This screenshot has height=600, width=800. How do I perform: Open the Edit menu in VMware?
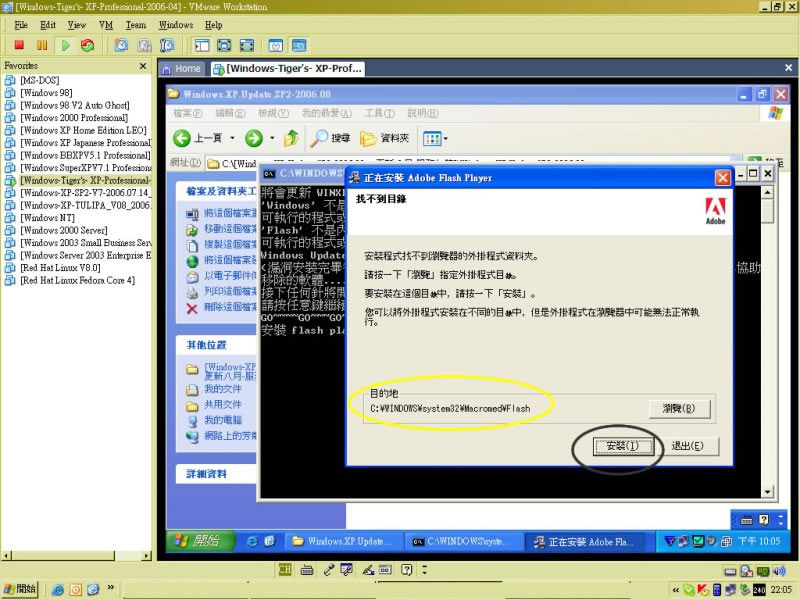(x=47, y=25)
